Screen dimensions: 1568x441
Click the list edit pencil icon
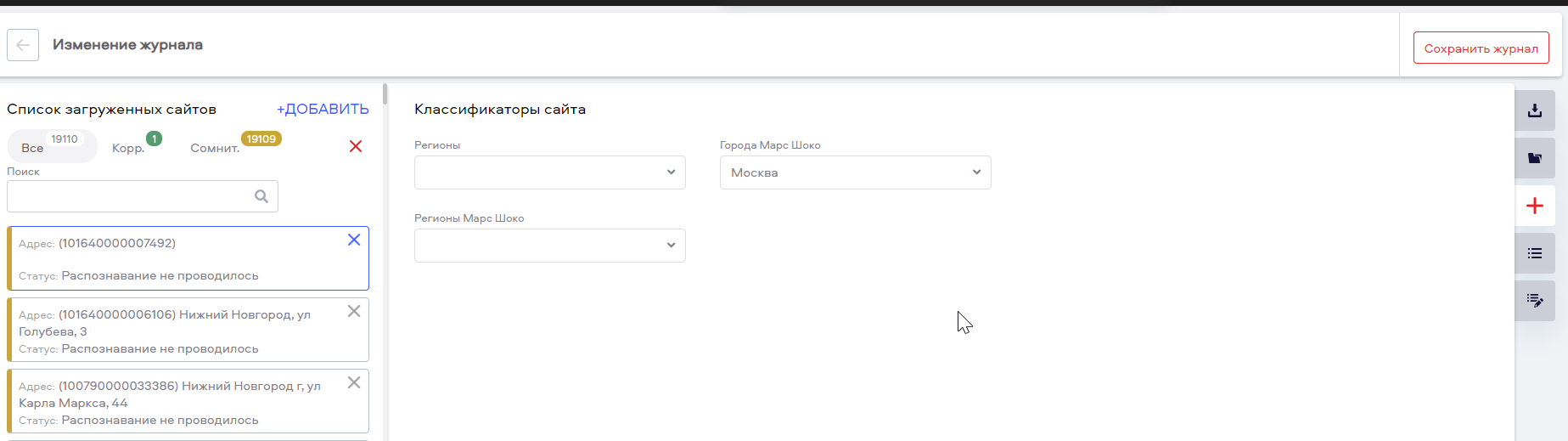[1535, 301]
